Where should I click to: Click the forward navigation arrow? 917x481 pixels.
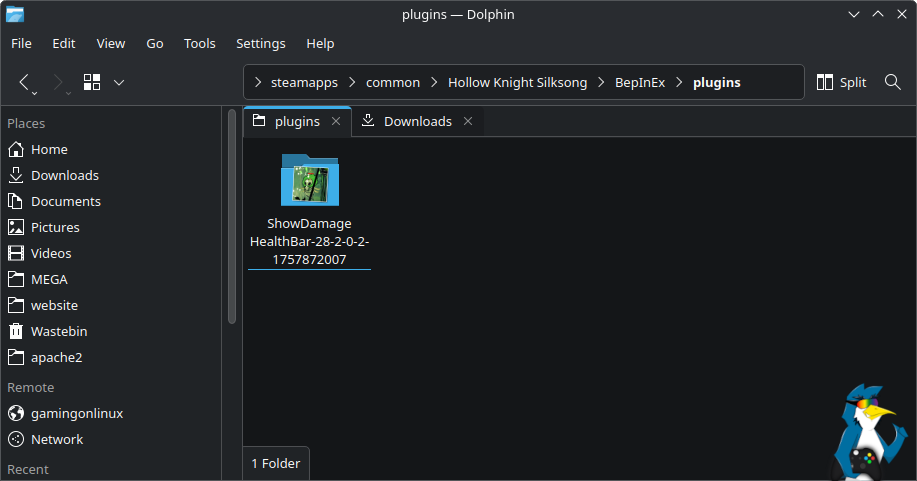click(58, 82)
